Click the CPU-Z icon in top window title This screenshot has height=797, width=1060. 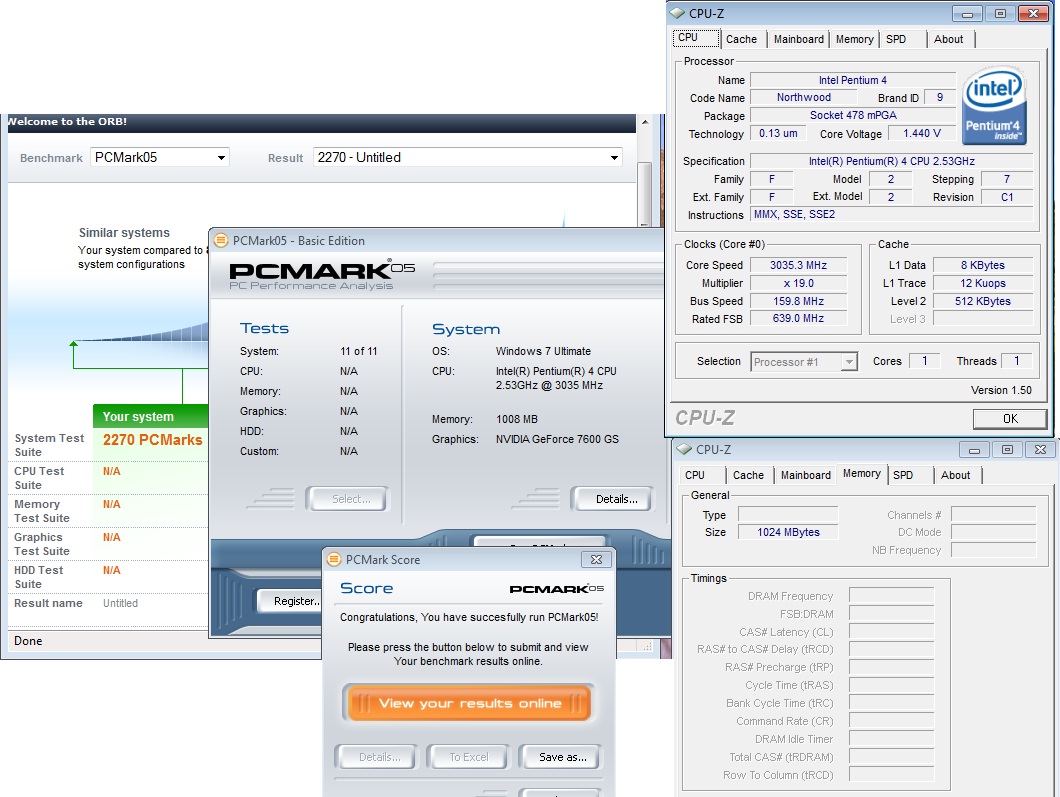coord(677,13)
